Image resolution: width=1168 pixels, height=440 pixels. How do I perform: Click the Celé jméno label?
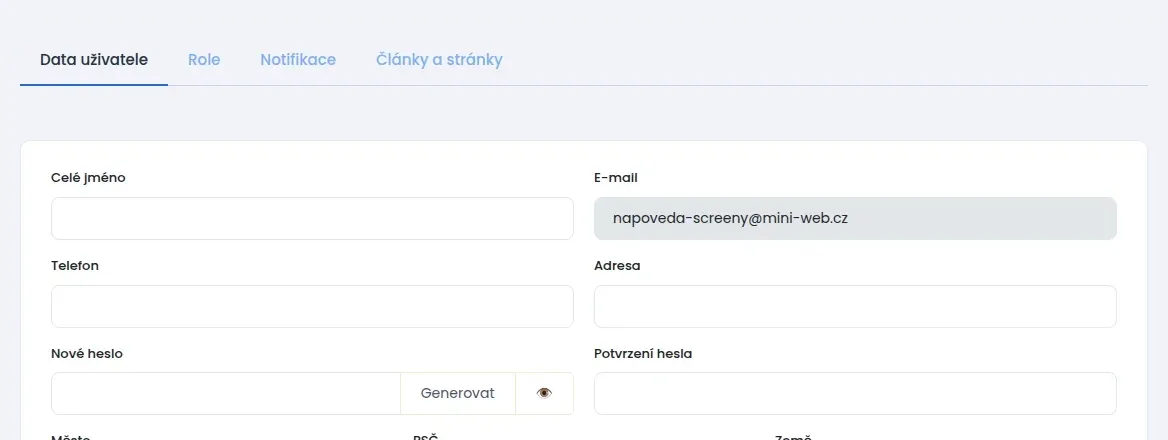88,178
